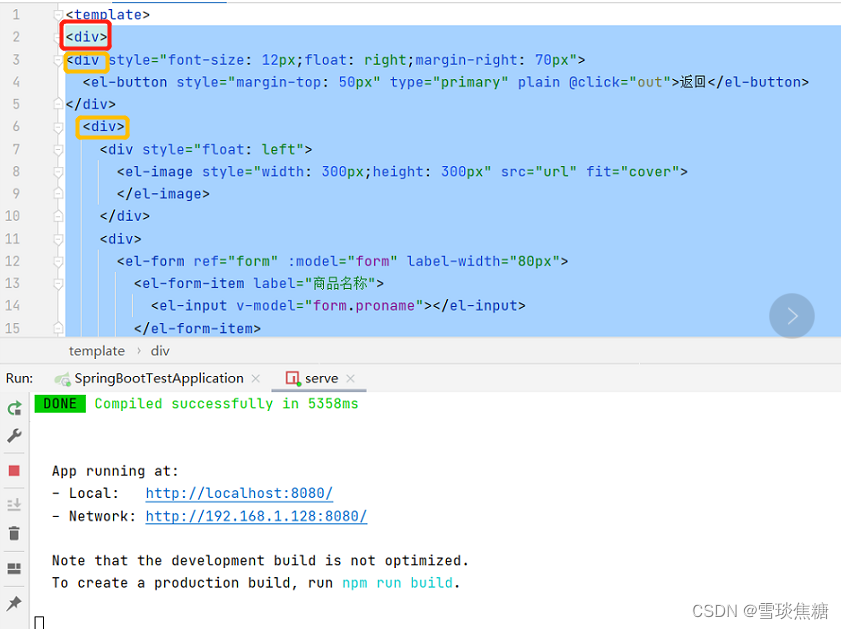Click 'npm run build' text in console
844x629 pixels.
coord(397,583)
